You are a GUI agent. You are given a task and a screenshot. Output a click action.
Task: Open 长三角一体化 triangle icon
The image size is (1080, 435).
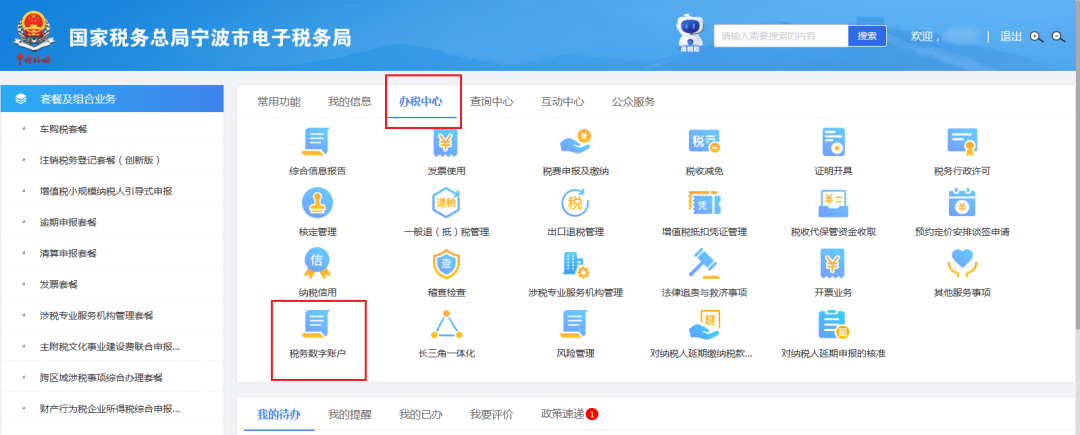(x=446, y=325)
